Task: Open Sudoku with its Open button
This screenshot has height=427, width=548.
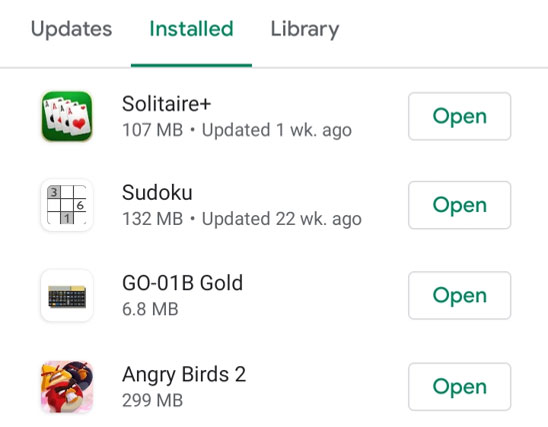Action: [x=460, y=205]
